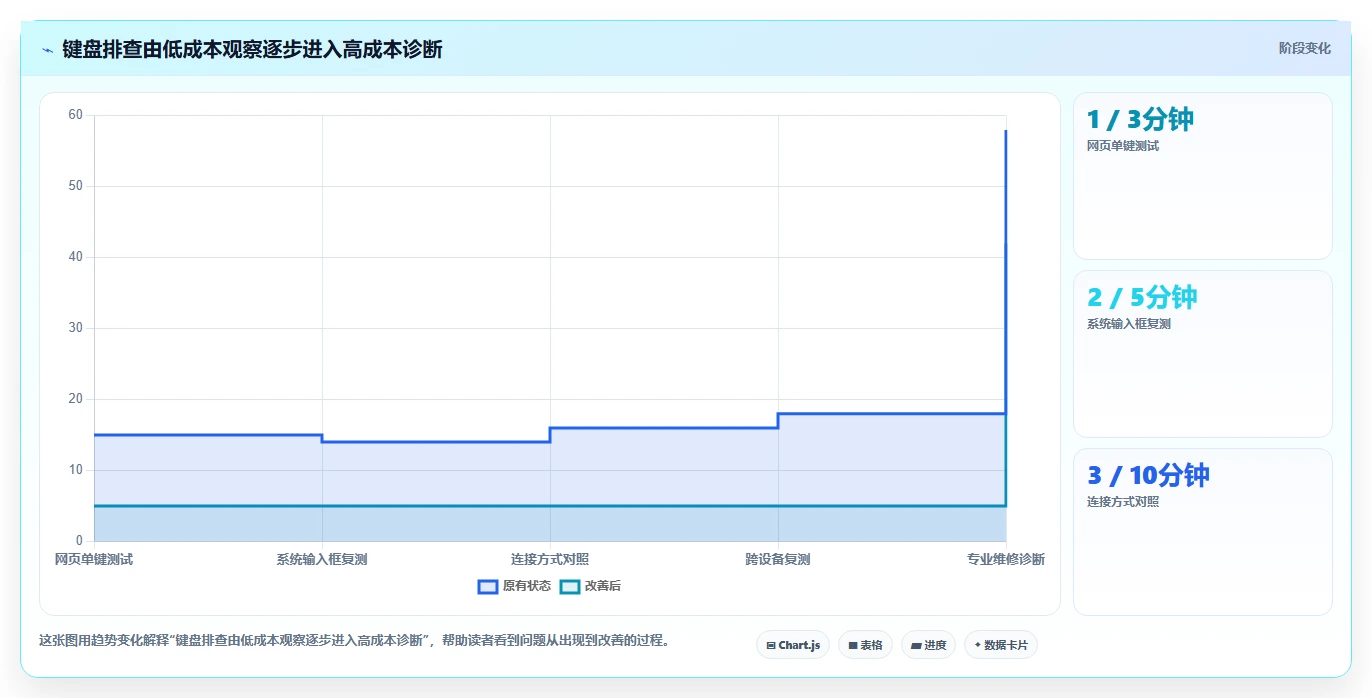
Task: Click the 连接方式对照 axis label
Action: coord(550,559)
